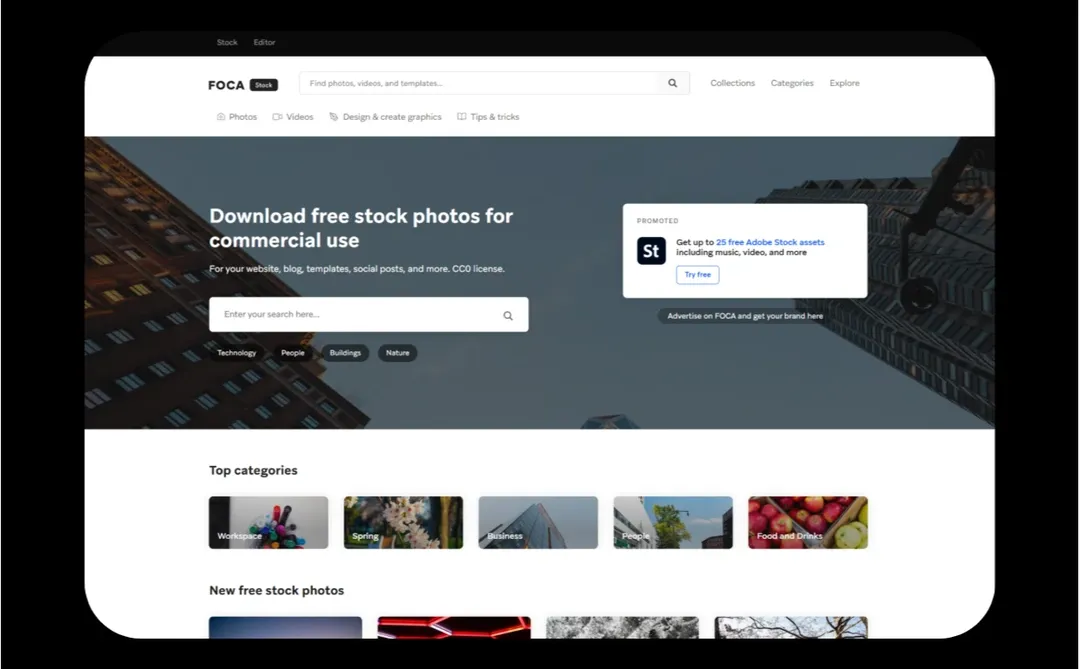Click the video icon beside Videos
The width and height of the screenshot is (1080, 669).
(x=277, y=117)
